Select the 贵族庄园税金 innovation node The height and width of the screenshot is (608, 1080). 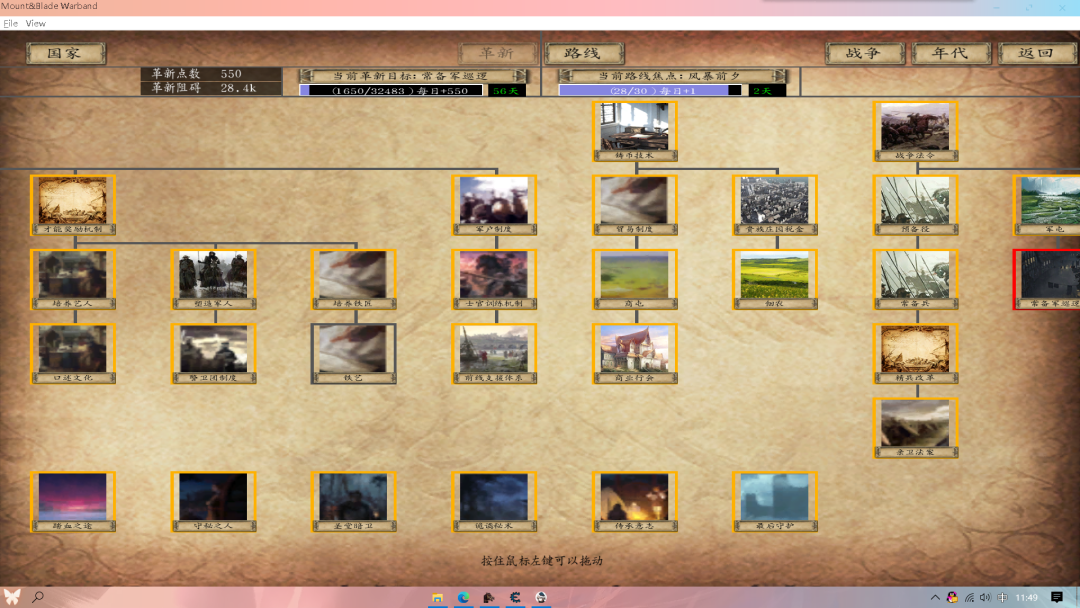click(775, 205)
